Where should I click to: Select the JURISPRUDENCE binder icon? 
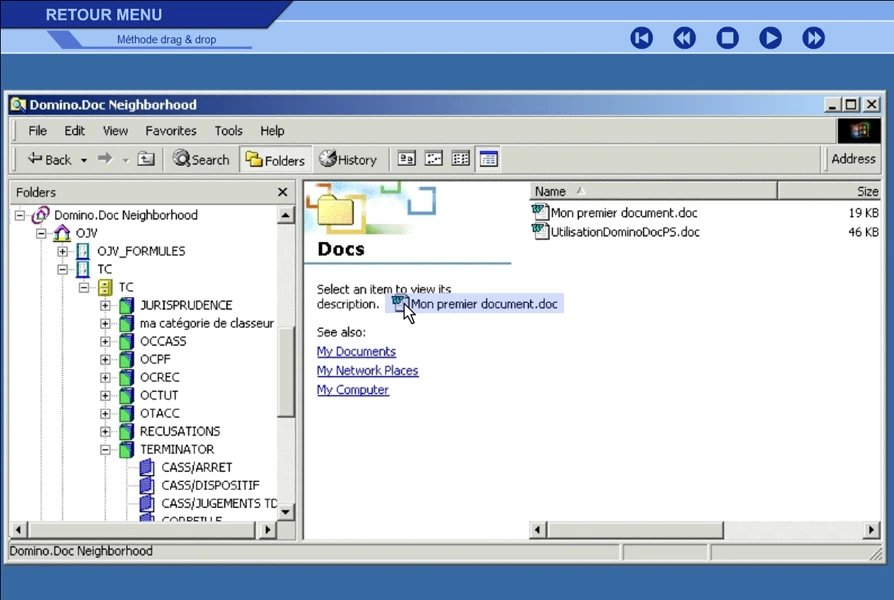(x=127, y=305)
